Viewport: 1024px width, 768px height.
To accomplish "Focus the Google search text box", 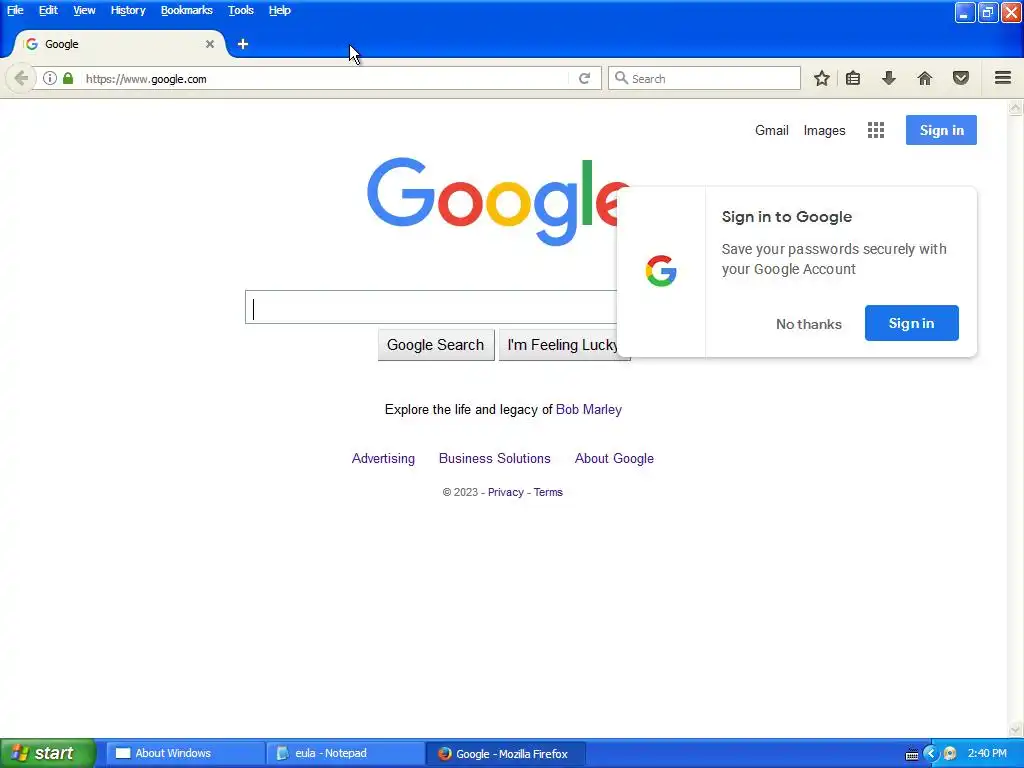I will click(431, 307).
